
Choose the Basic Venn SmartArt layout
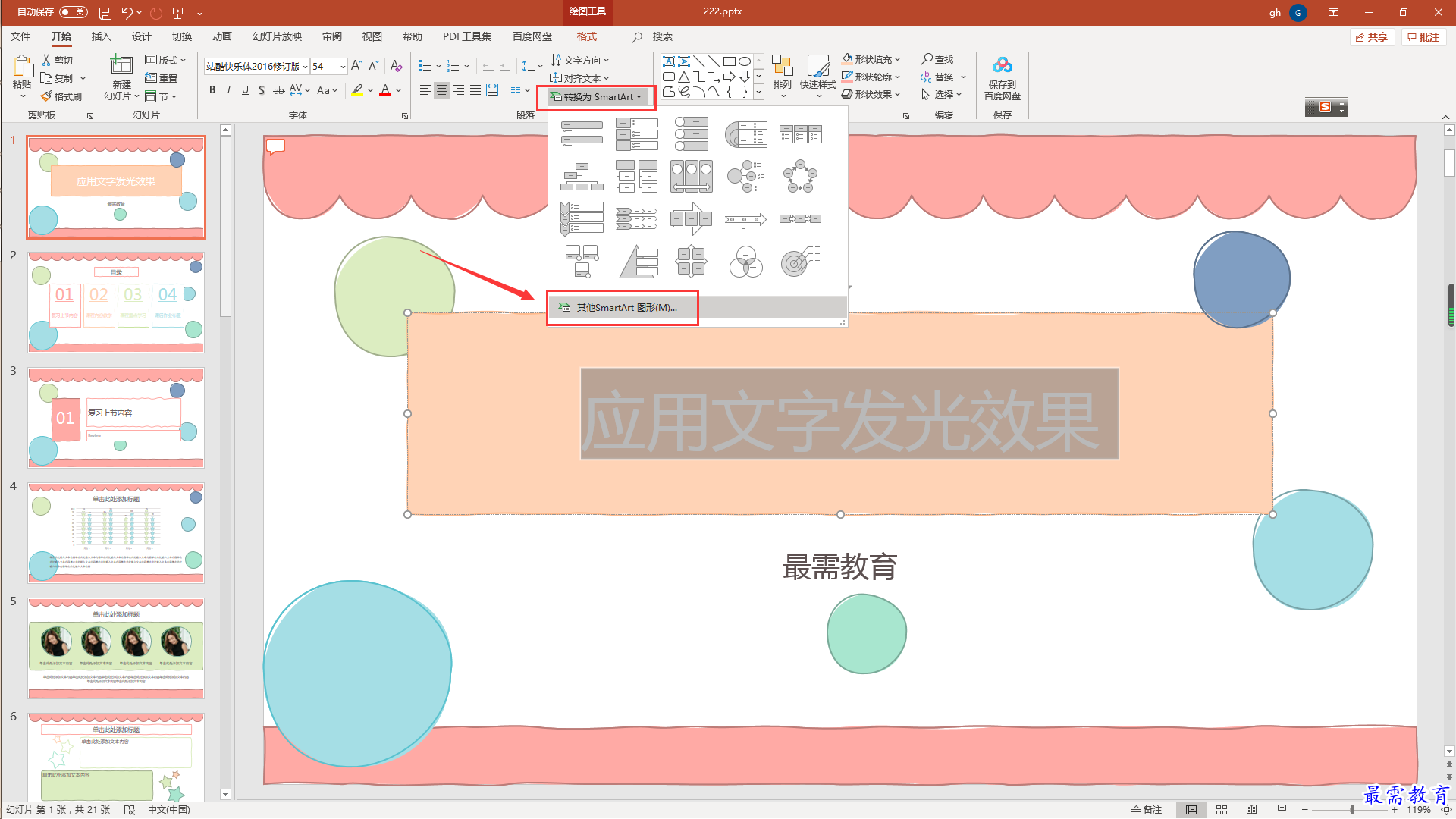click(x=746, y=262)
